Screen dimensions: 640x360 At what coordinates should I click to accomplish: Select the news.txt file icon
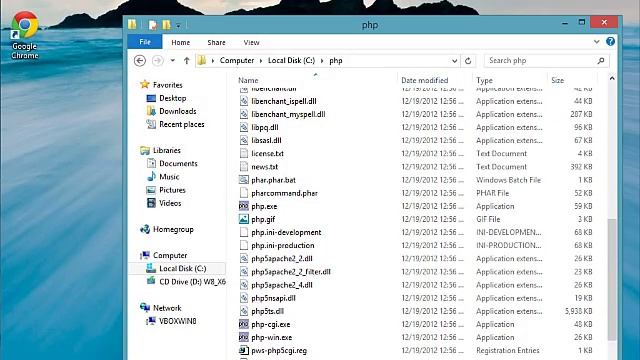[x=244, y=167]
